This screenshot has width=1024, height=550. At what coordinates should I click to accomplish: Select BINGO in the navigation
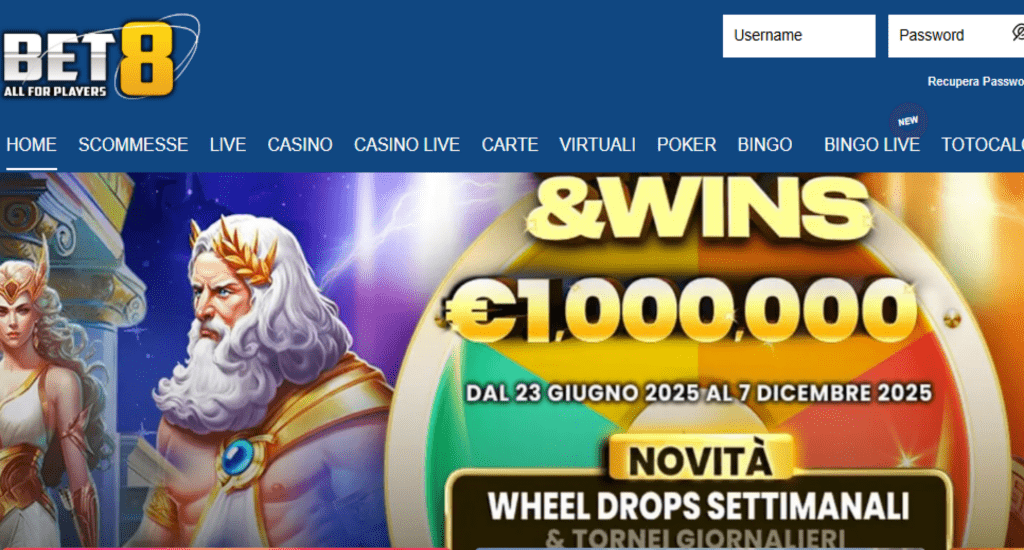pos(765,144)
